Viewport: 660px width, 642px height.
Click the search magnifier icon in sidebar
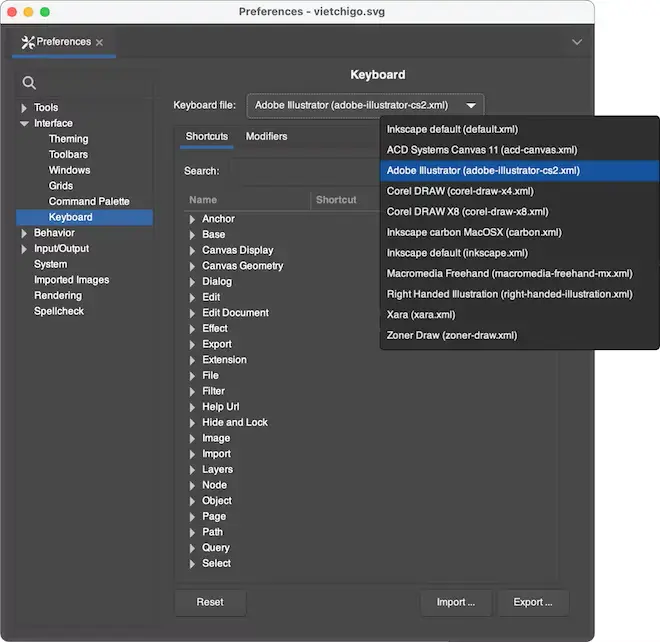[29, 83]
